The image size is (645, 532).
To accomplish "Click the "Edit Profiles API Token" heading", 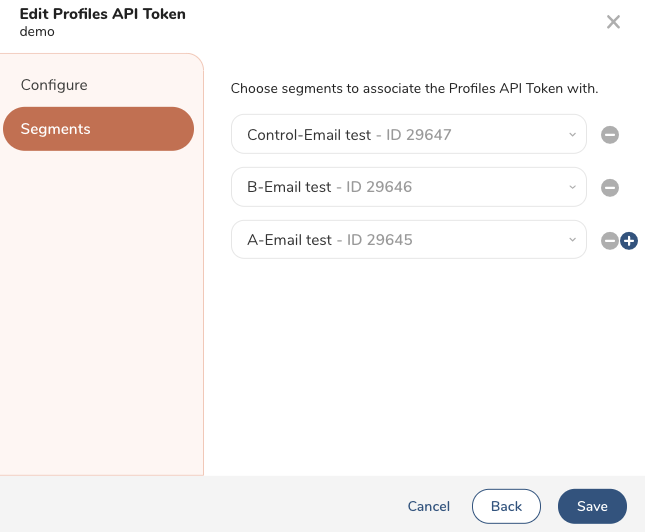I will click(x=103, y=14).
